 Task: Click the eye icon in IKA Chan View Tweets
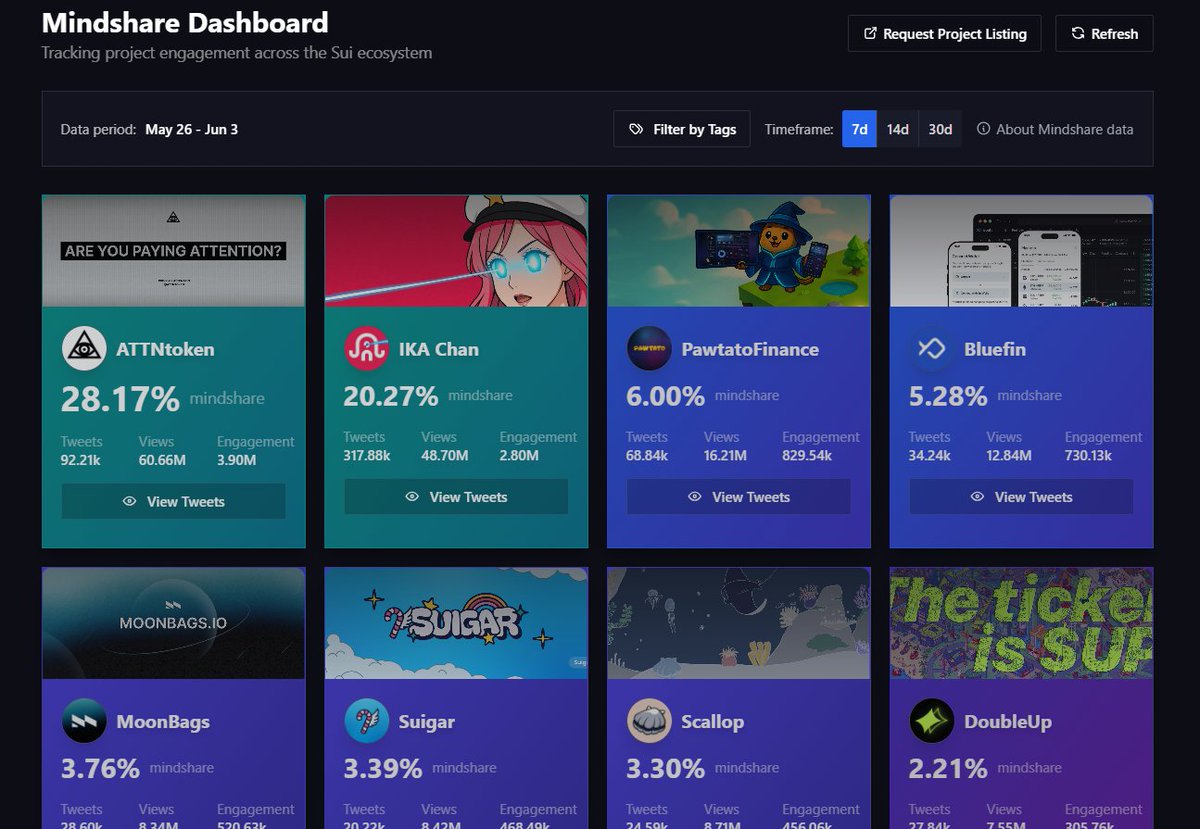[x=412, y=496]
